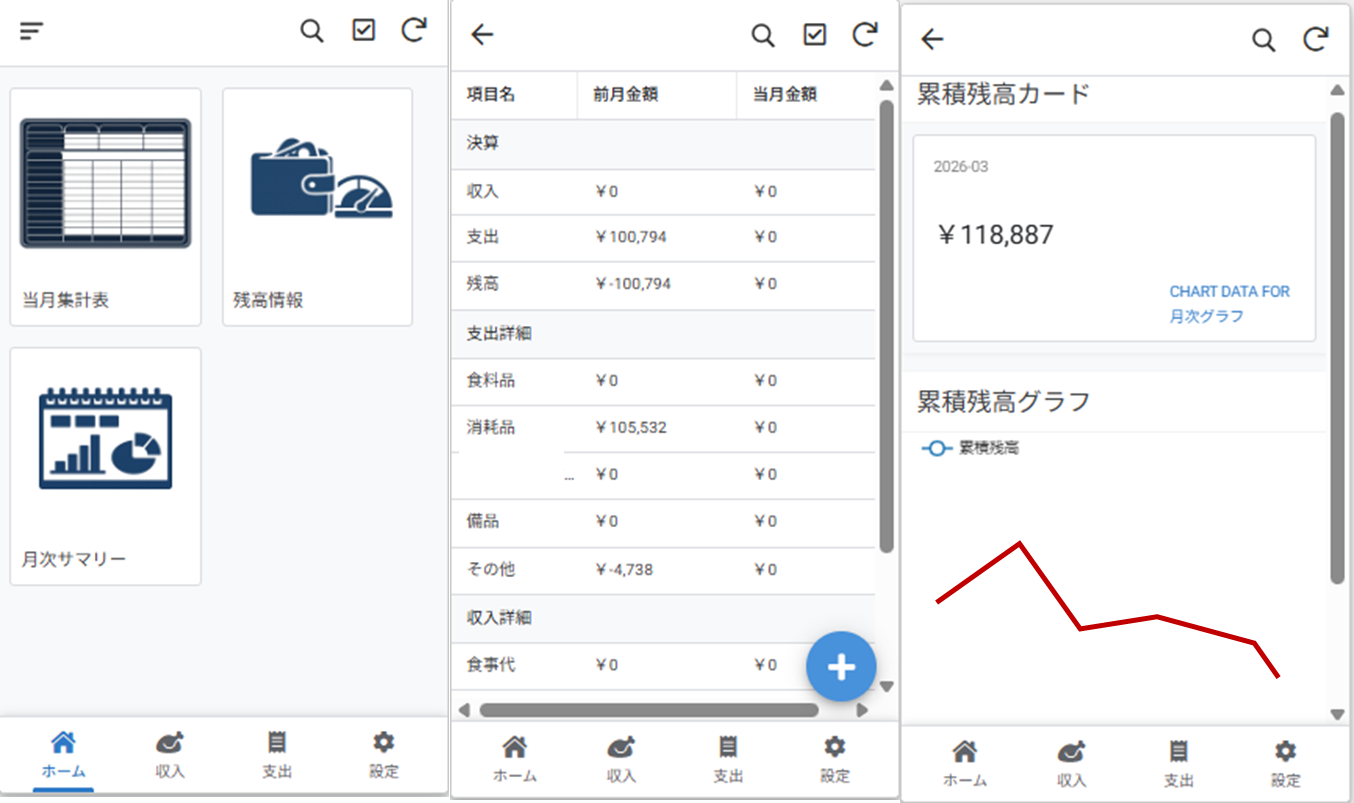Open the 残高情報 wallet card
The image size is (1354, 803).
tap(317, 206)
